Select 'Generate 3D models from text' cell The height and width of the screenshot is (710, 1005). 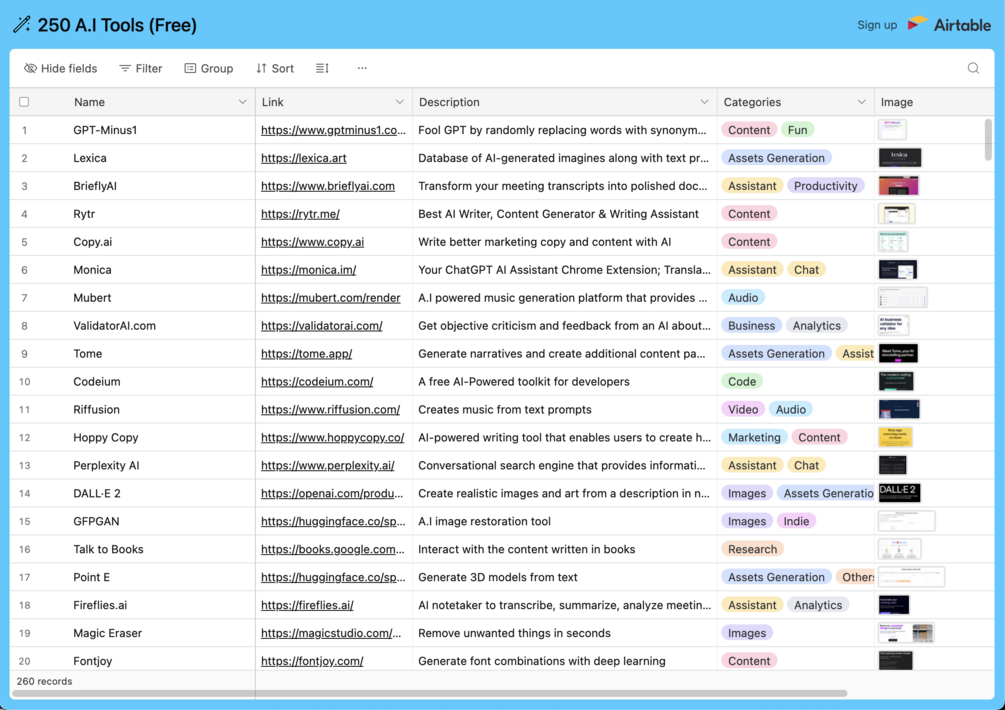565,577
